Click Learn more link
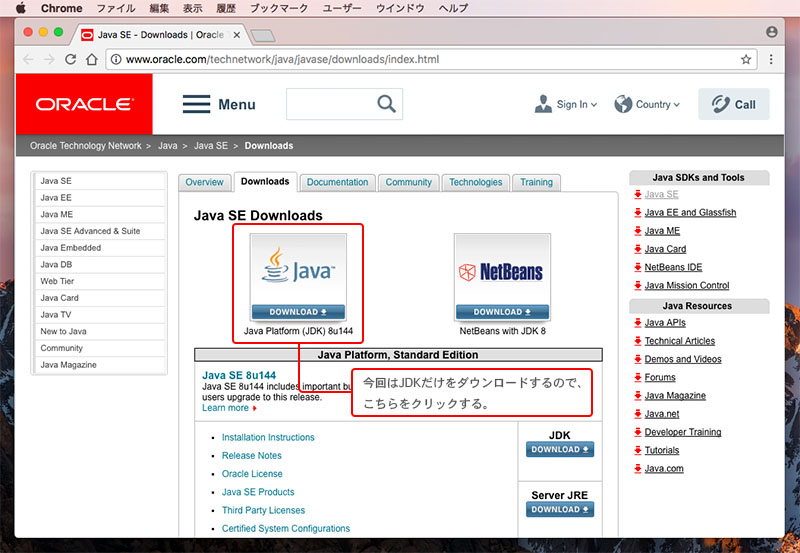The height and width of the screenshot is (553, 800). [x=226, y=408]
